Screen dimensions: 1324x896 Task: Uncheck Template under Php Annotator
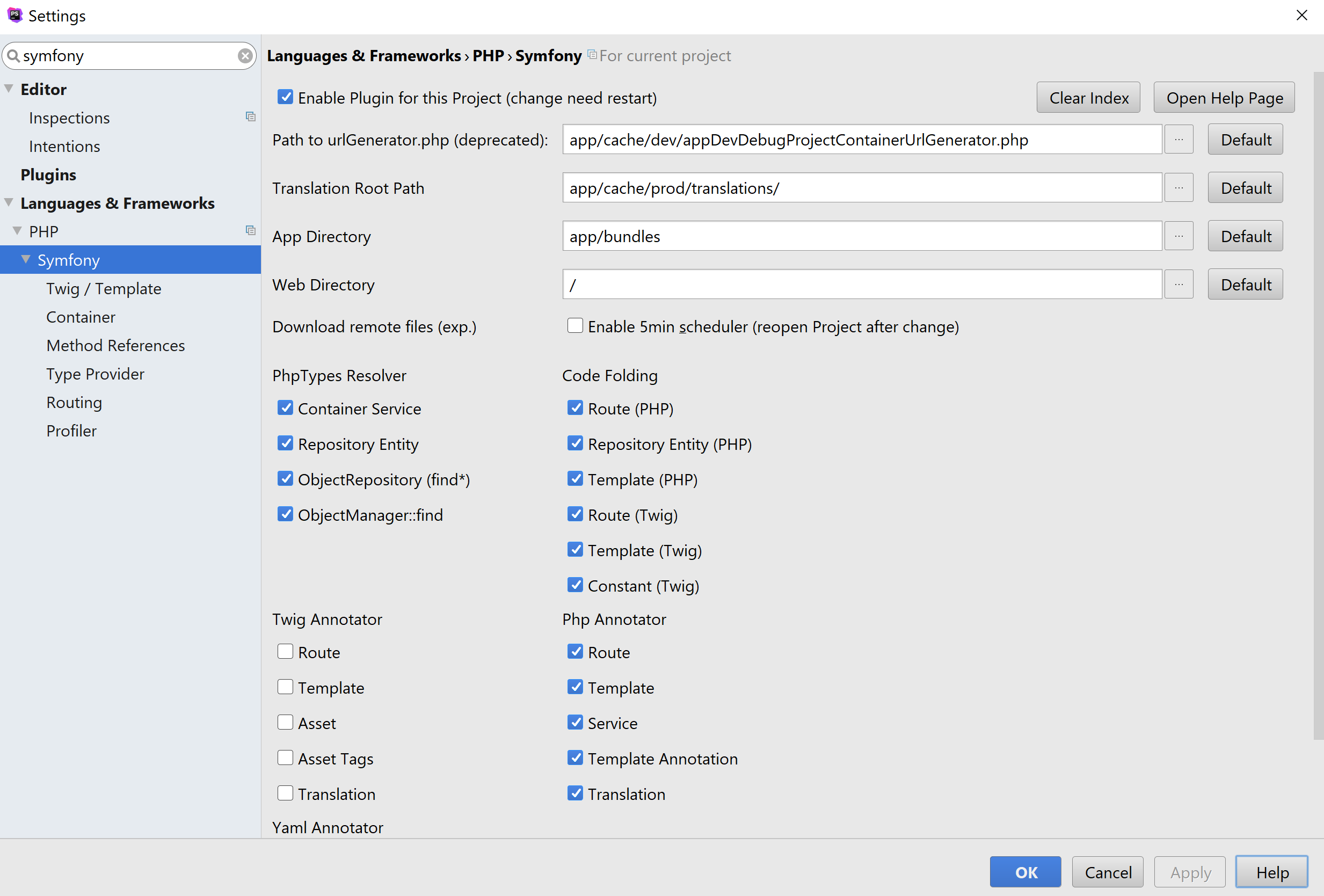pyautogui.click(x=576, y=688)
